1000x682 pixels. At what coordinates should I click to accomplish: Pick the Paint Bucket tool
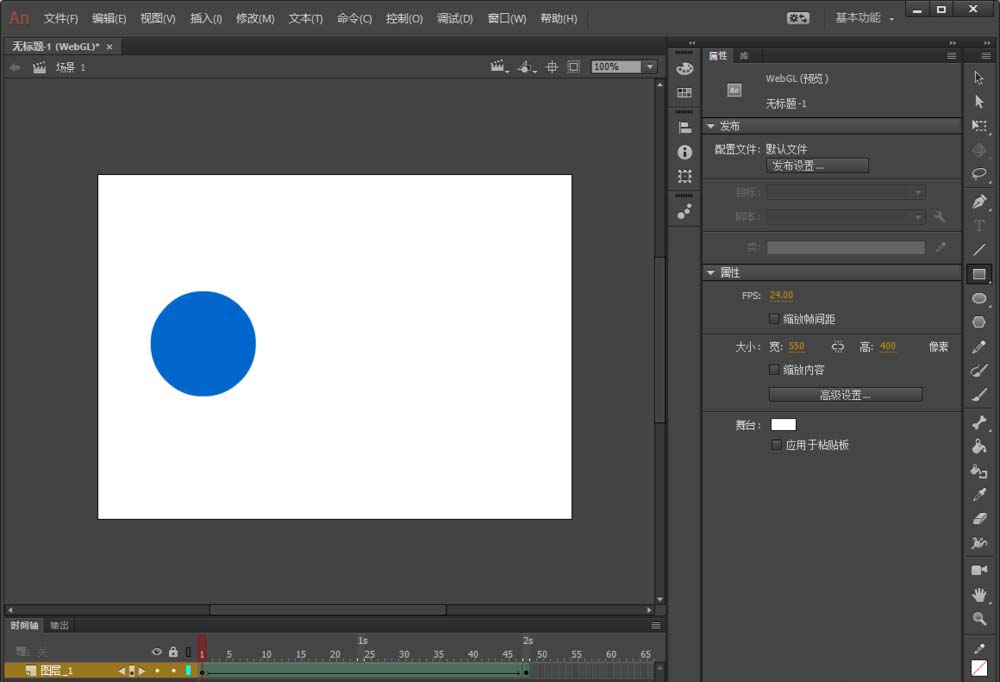(x=979, y=446)
